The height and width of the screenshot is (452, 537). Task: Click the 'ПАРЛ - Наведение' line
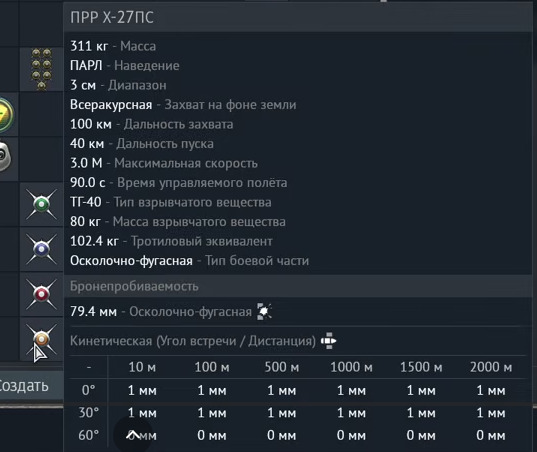(125, 65)
